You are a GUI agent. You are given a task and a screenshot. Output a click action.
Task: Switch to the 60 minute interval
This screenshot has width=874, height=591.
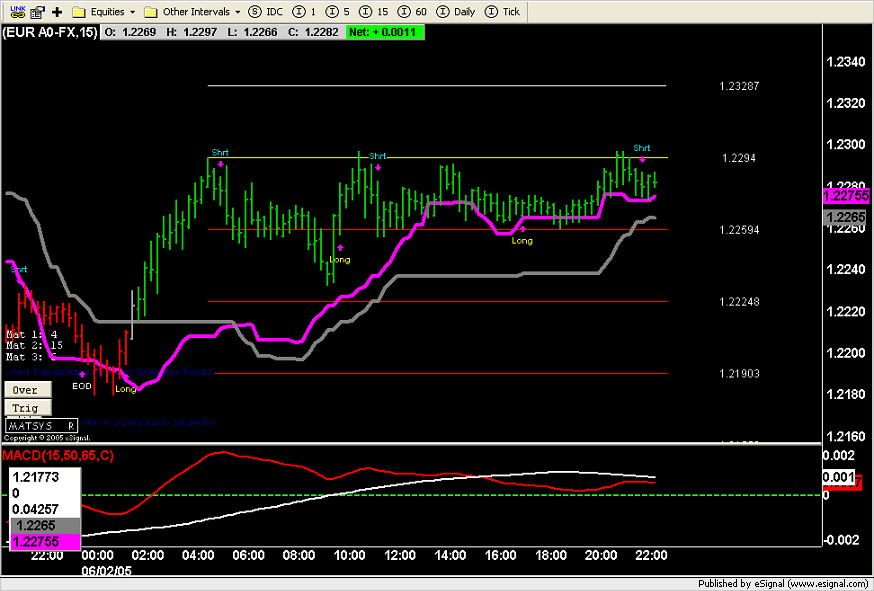(413, 11)
